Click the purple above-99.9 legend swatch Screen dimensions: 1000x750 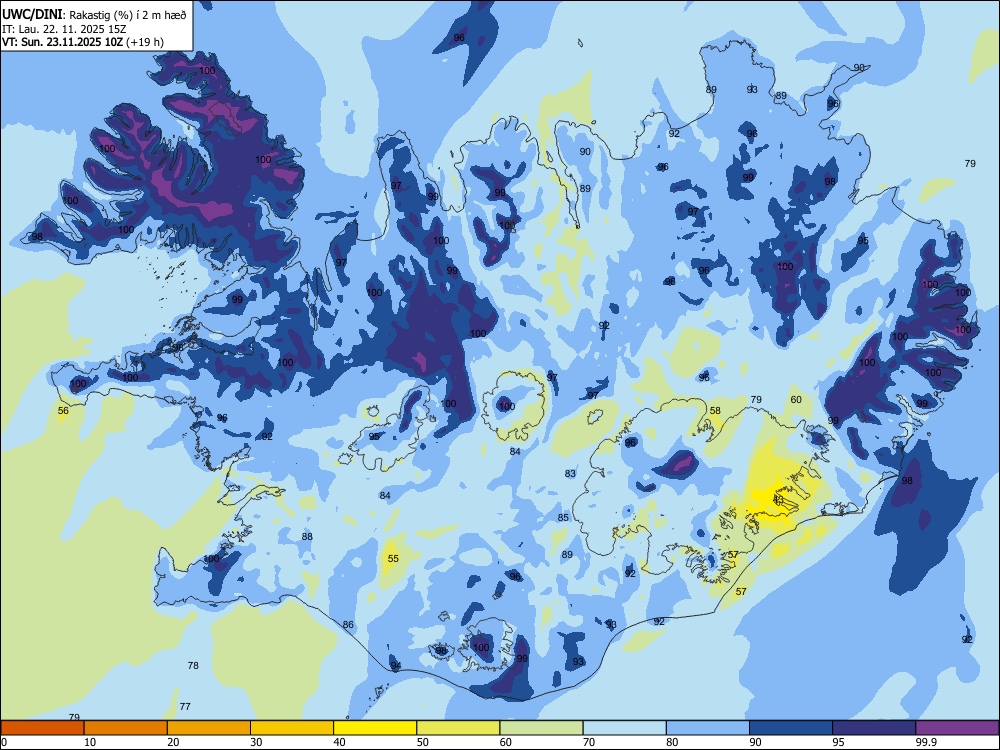[x=957, y=728]
